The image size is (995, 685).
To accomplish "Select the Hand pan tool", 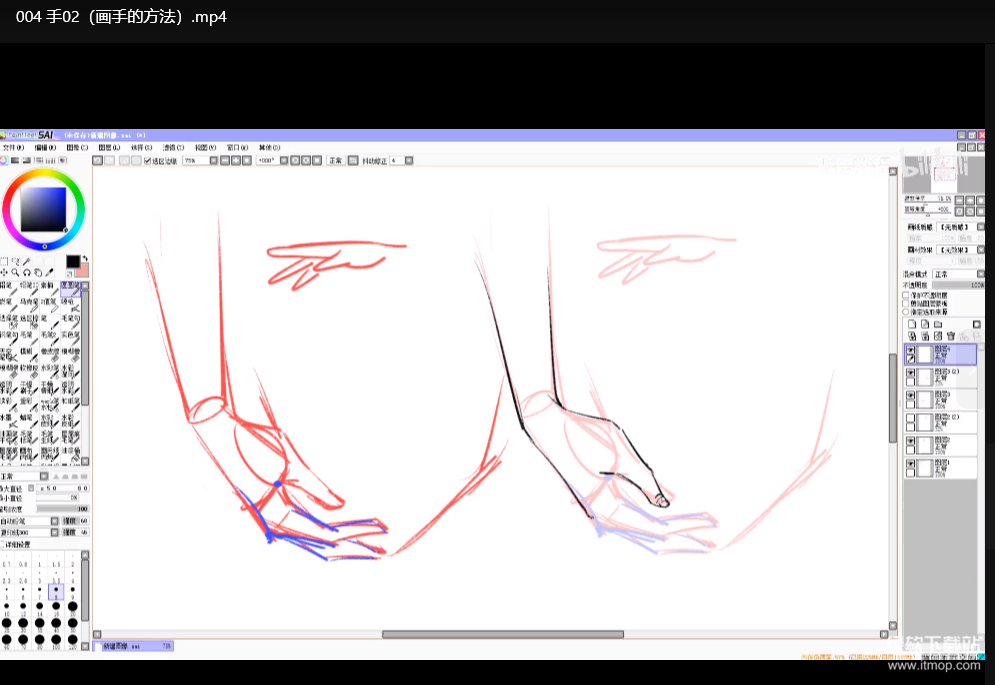I will (x=38, y=272).
